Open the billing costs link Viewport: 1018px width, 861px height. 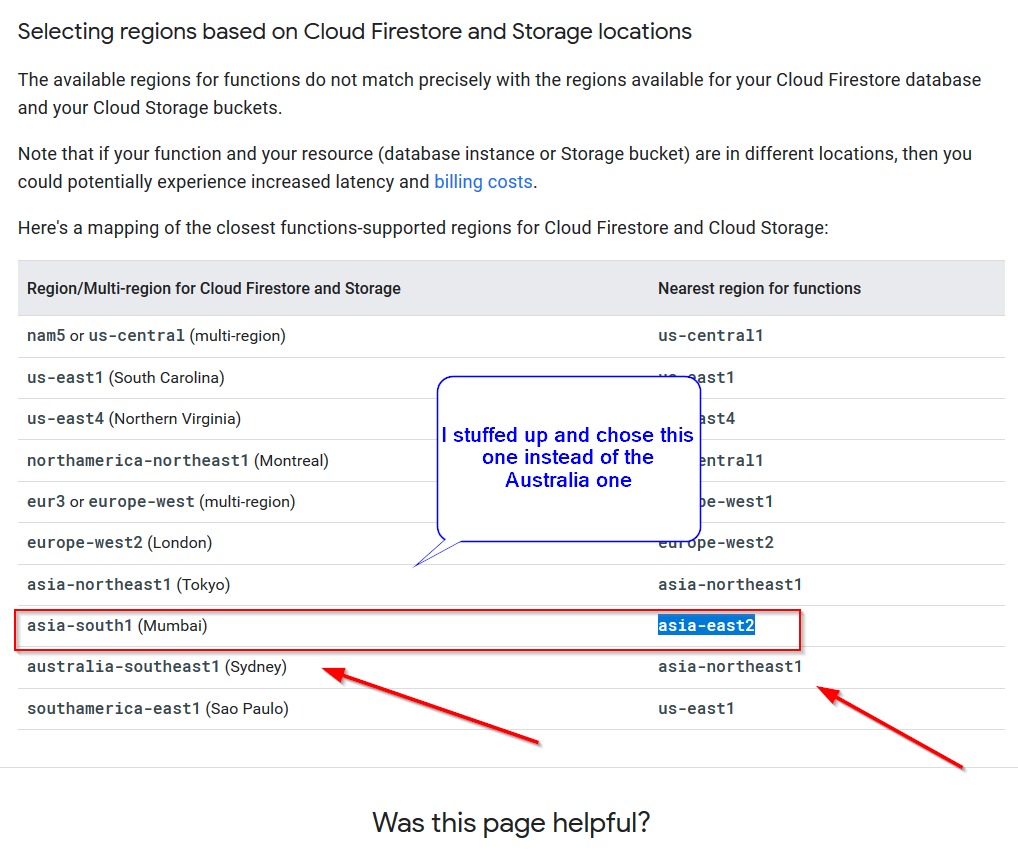pyautogui.click(x=484, y=182)
